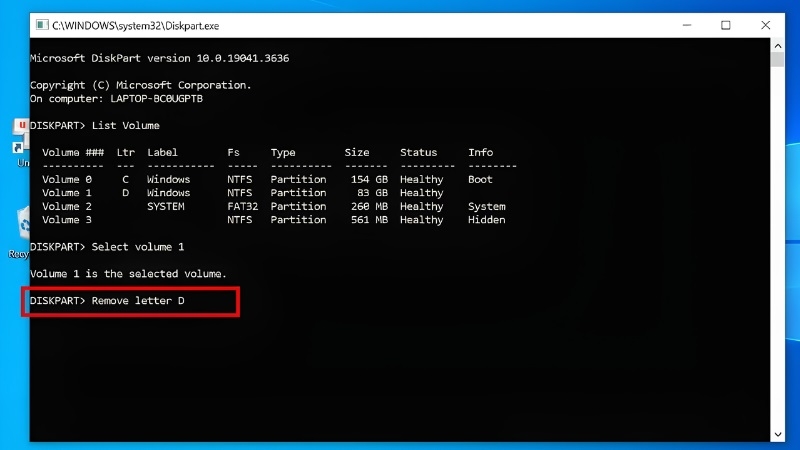Click the 'Size' column header

357,153
